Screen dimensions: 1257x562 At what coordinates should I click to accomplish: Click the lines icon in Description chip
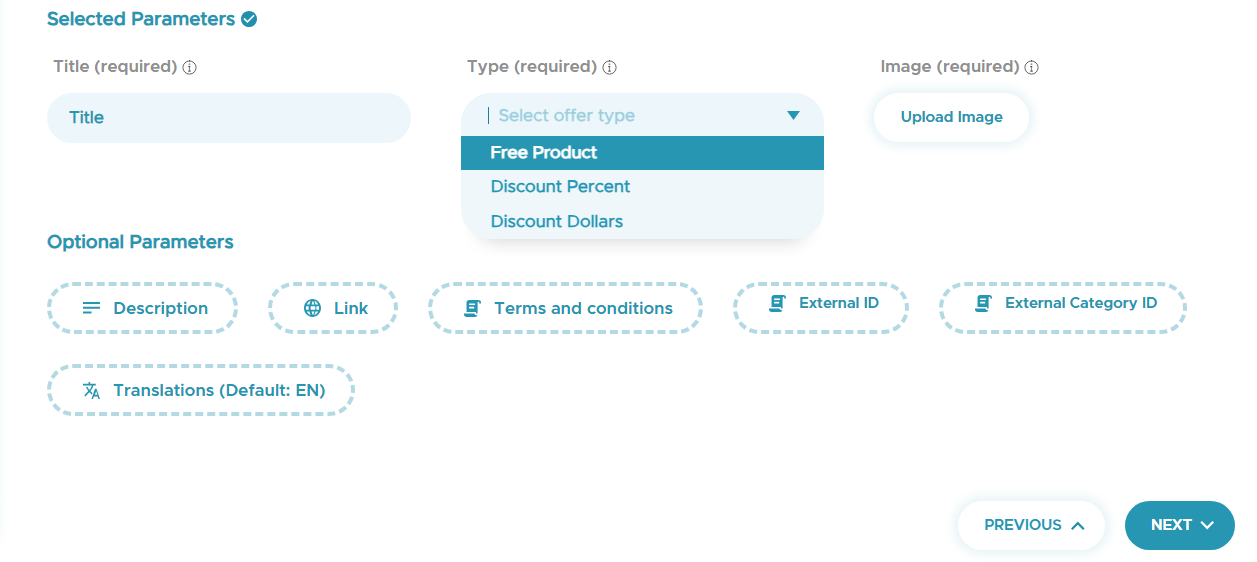point(92,308)
